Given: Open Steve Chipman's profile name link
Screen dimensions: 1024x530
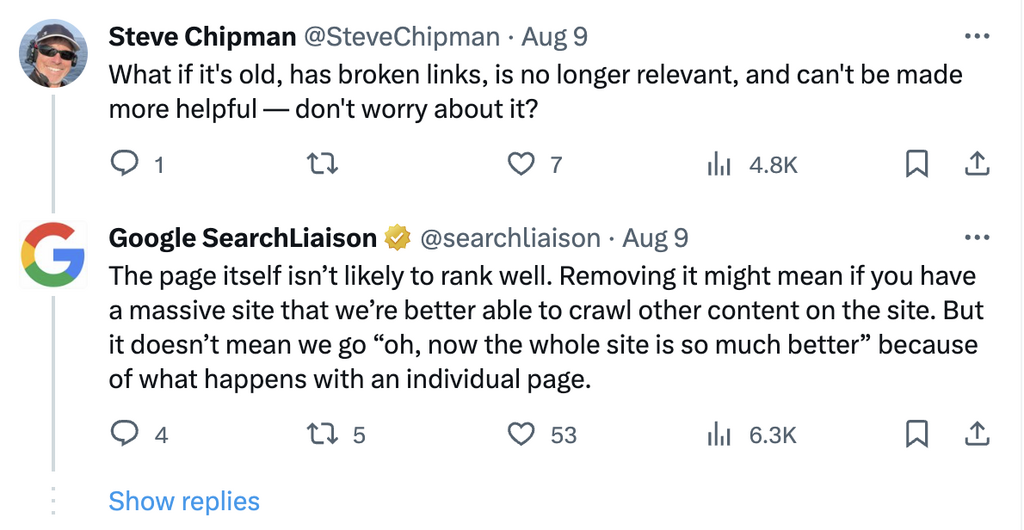Looking at the screenshot, I should coord(201,37).
